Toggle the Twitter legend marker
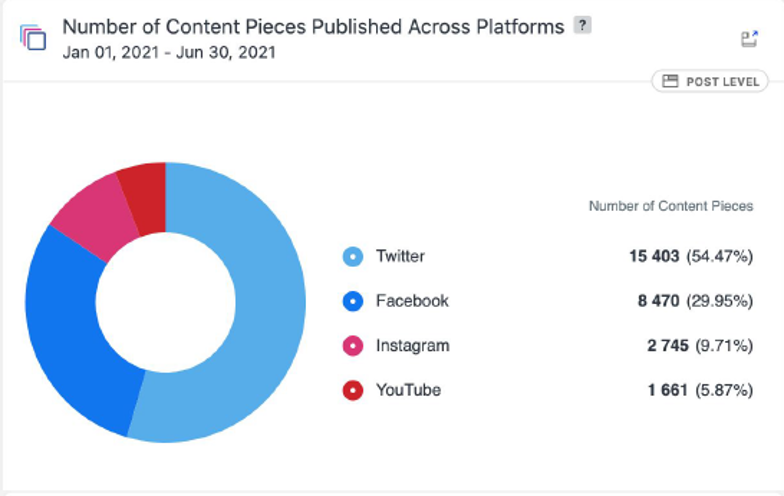The width and height of the screenshot is (784, 496). pyautogui.click(x=353, y=256)
